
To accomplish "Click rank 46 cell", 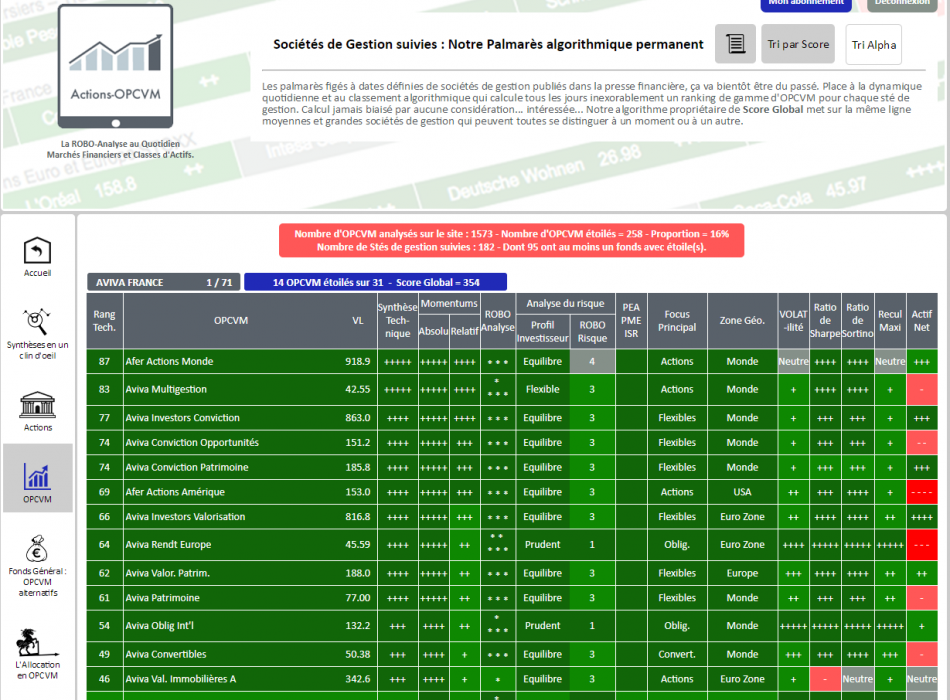I will (104, 679).
